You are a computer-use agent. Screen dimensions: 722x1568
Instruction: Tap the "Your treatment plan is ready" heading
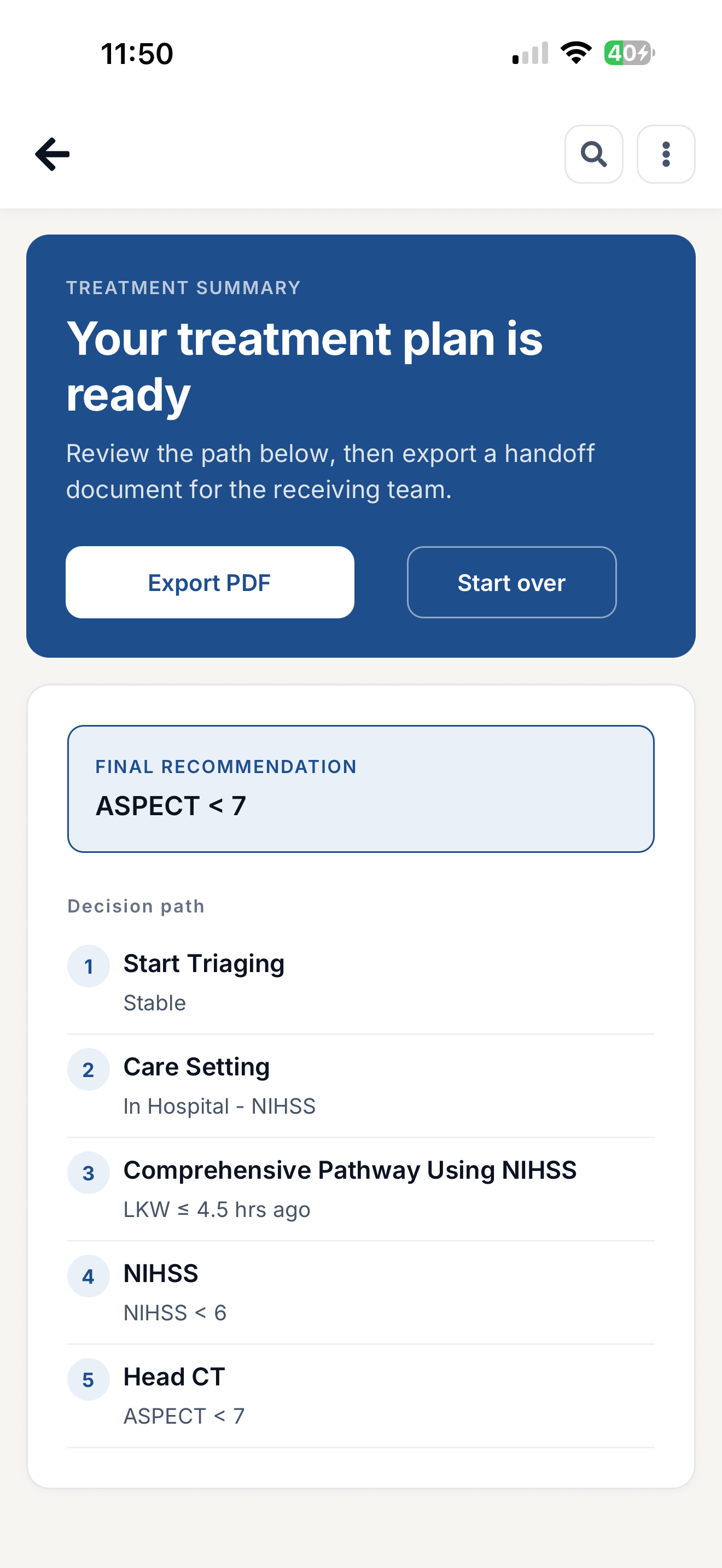(304, 366)
